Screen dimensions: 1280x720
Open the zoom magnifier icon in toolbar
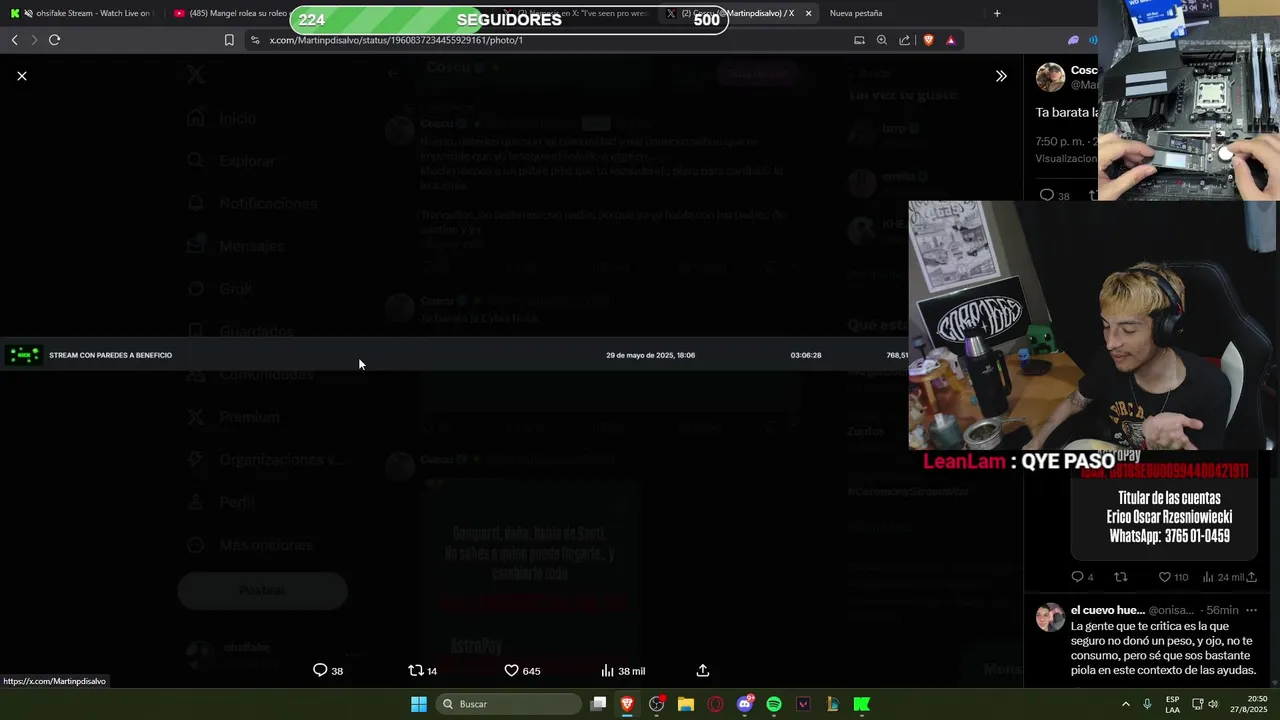(x=882, y=40)
